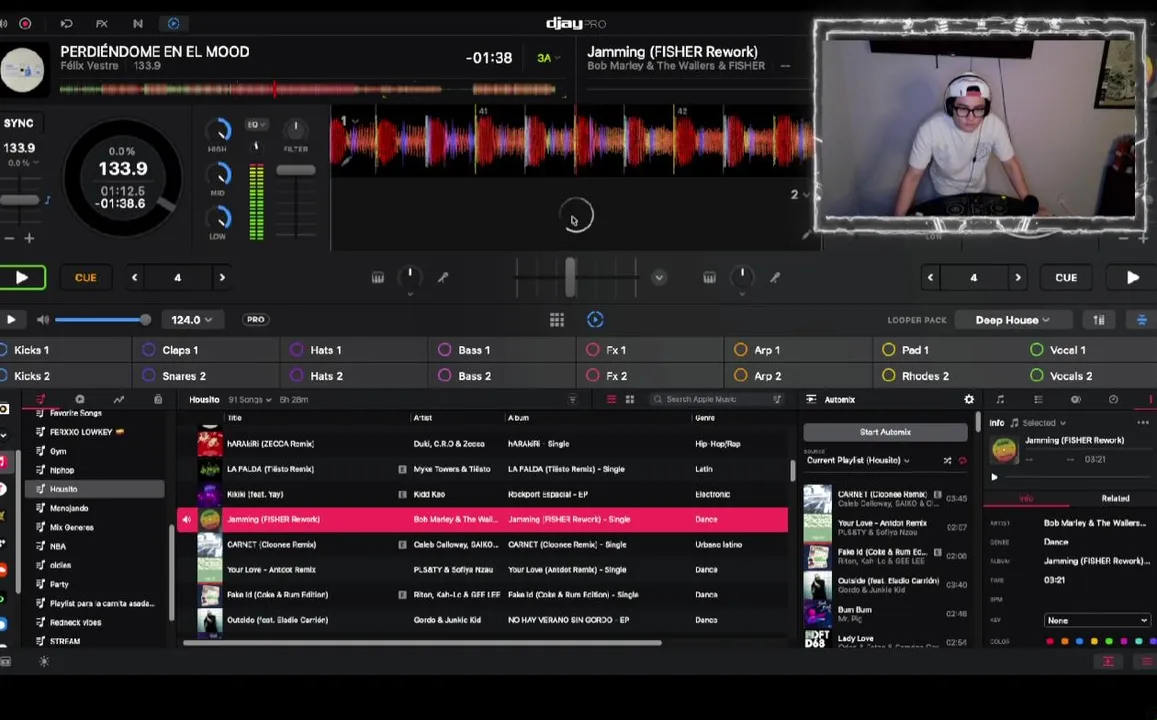Click deck 1 channel volume fader
Image resolution: width=1157 pixels, height=720 pixels.
point(296,170)
